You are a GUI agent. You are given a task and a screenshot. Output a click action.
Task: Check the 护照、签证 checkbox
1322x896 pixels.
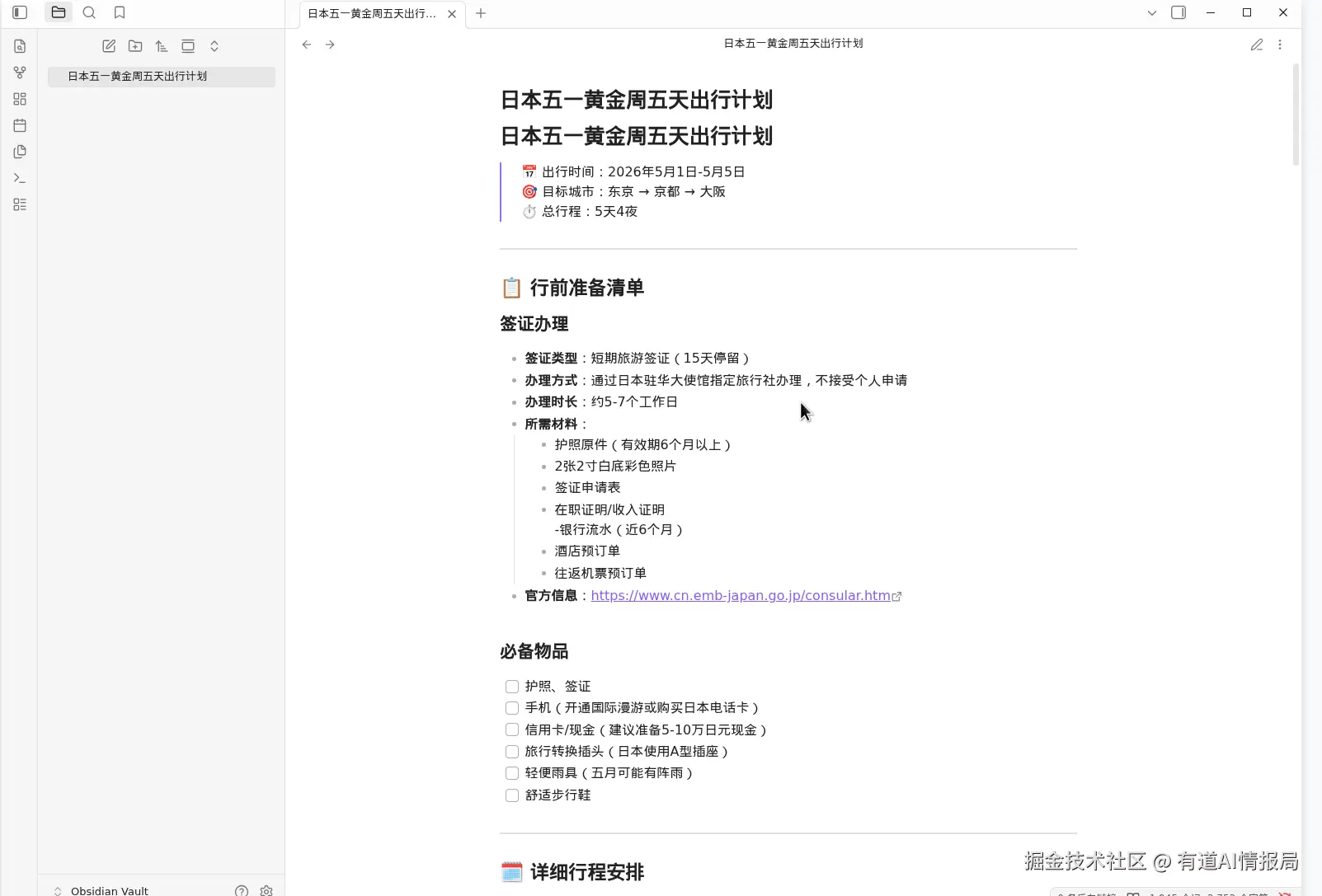[x=512, y=686]
